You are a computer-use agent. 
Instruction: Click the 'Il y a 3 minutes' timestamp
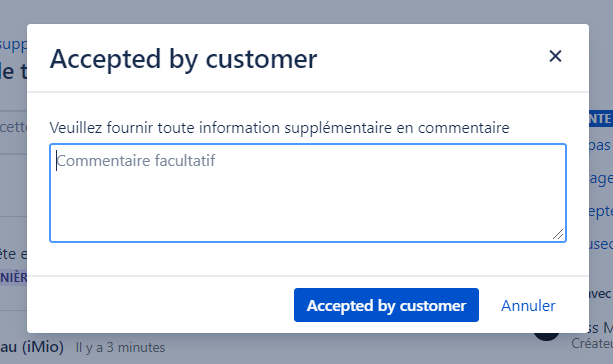pos(120,347)
